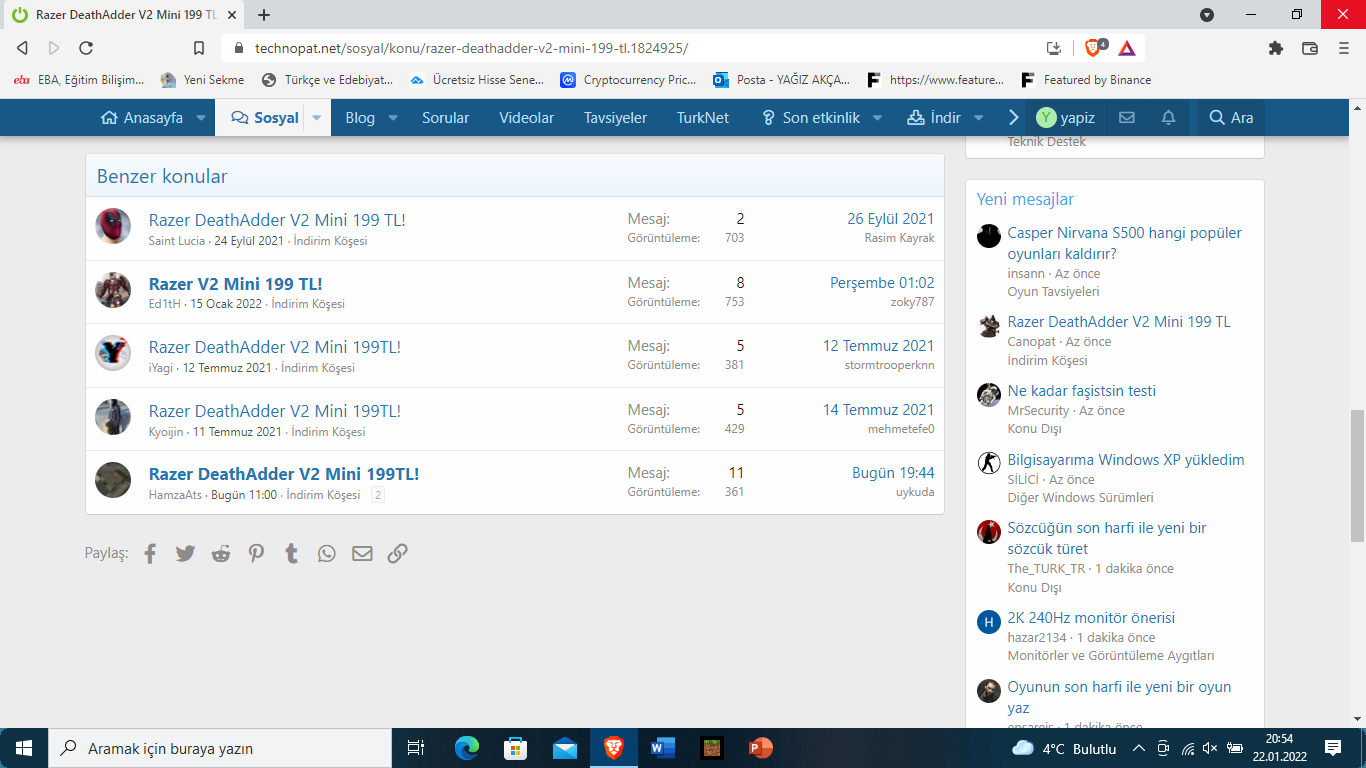Open notifications bell in navbar
1366x768 pixels.
tap(1168, 117)
